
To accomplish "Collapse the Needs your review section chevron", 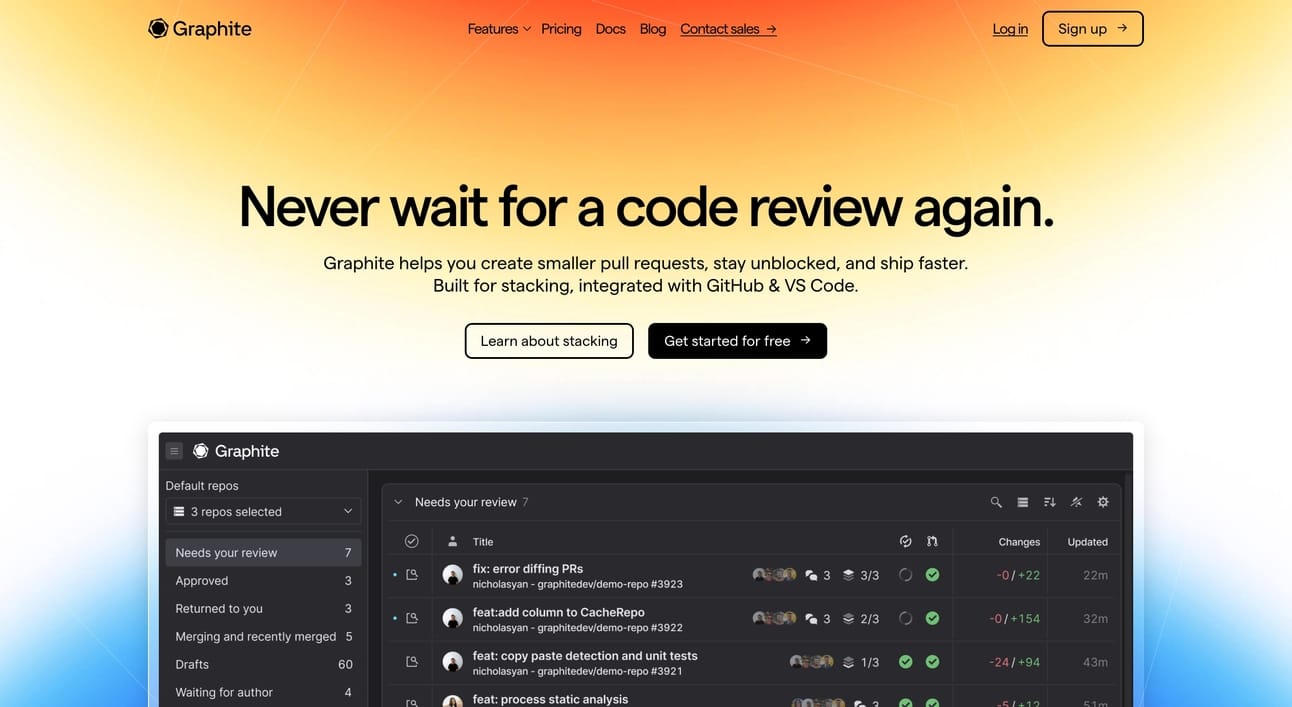I will pyautogui.click(x=398, y=502).
